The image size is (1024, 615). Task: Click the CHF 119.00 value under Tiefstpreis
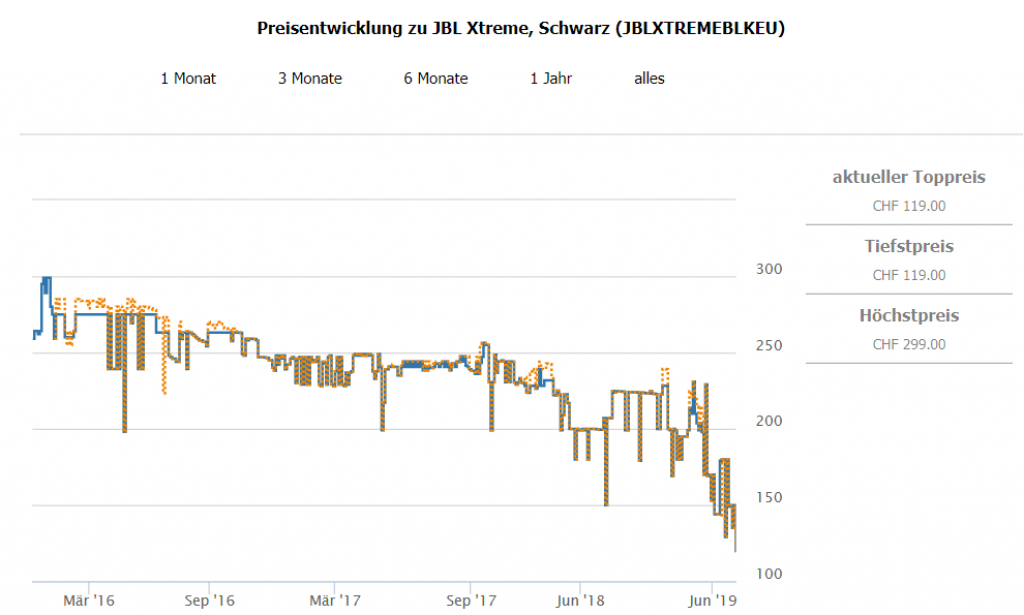click(x=909, y=275)
